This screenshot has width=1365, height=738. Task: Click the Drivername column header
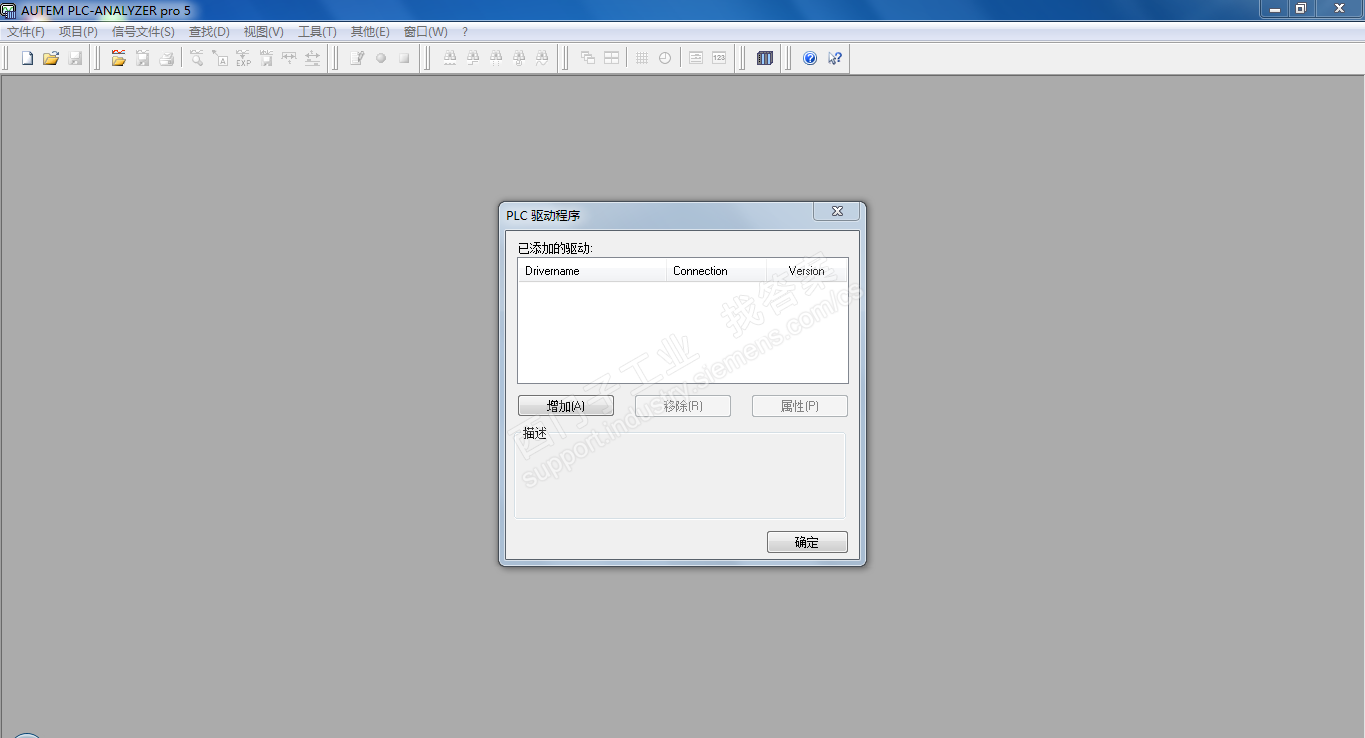[592, 271]
